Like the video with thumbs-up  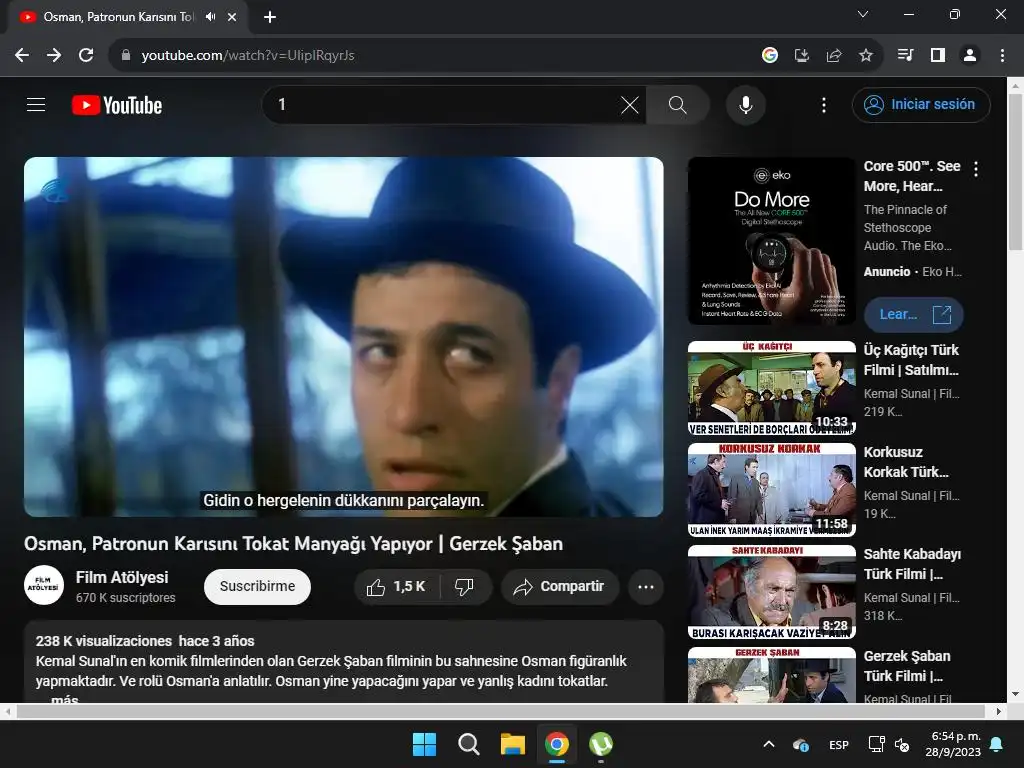tap(396, 586)
